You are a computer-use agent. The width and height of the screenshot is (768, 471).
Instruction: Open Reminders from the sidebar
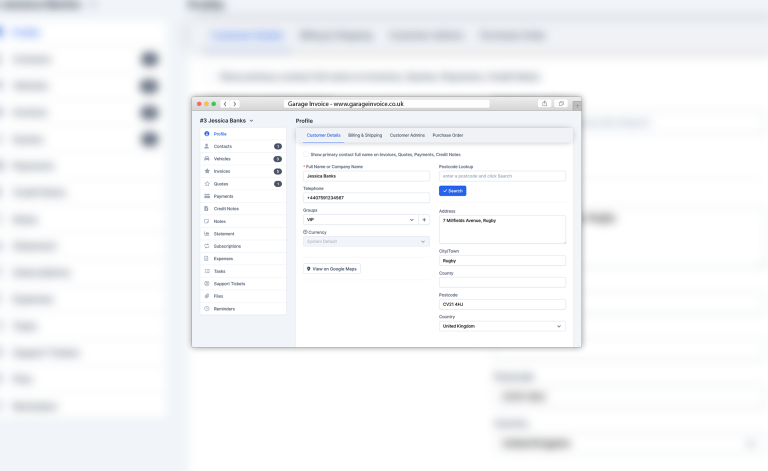coord(224,308)
